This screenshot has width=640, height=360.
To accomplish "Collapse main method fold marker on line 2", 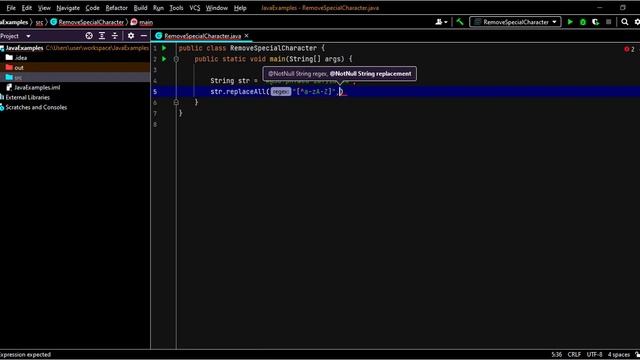I will pos(176,59).
